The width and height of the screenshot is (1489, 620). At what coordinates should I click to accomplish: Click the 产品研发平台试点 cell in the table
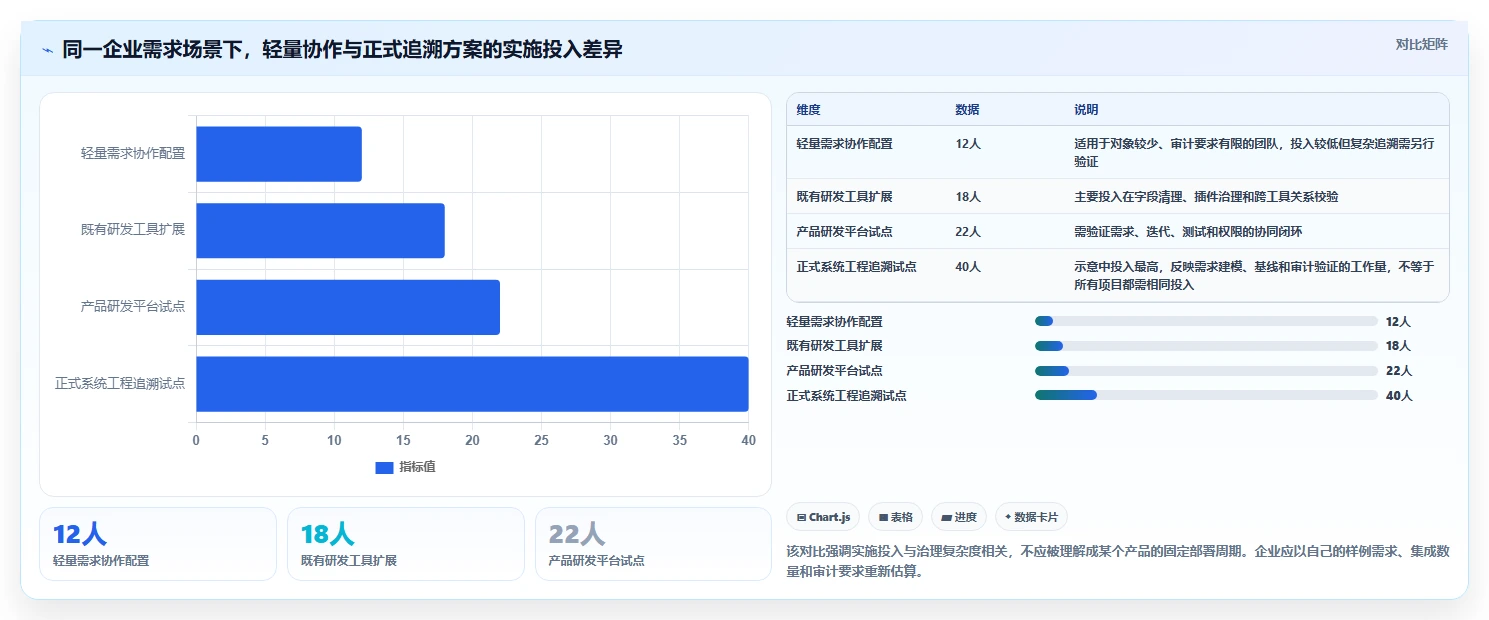844,232
